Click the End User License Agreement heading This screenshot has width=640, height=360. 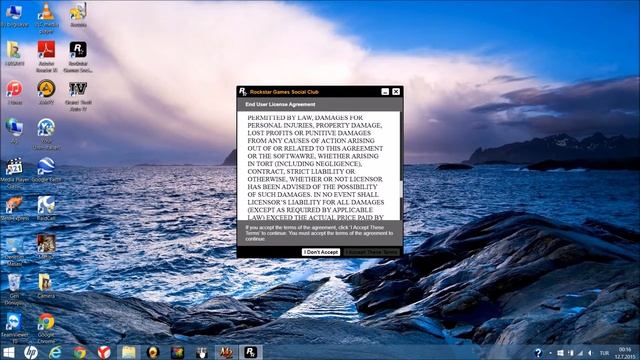pyautogui.click(x=280, y=104)
